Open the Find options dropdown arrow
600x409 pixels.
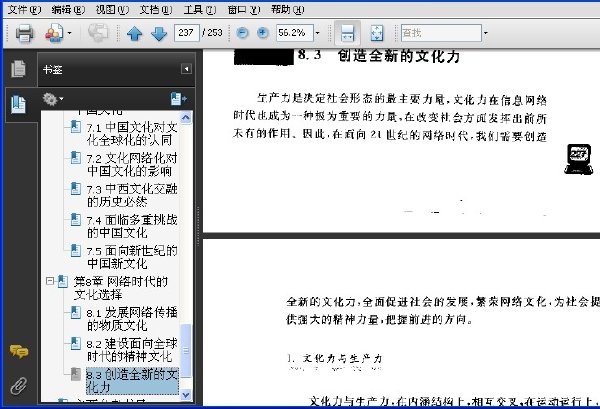pos(486,33)
